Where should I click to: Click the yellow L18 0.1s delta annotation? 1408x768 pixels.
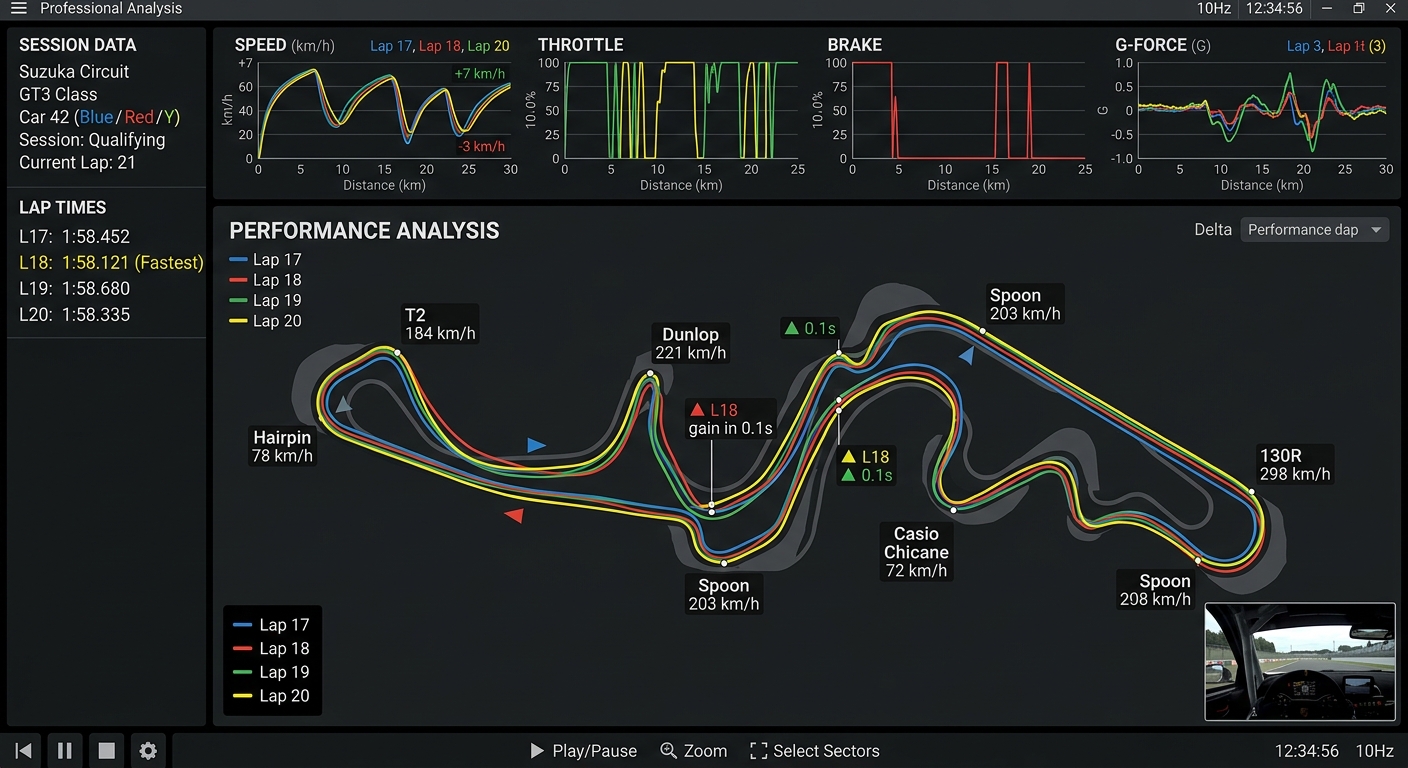pyautogui.click(x=866, y=466)
